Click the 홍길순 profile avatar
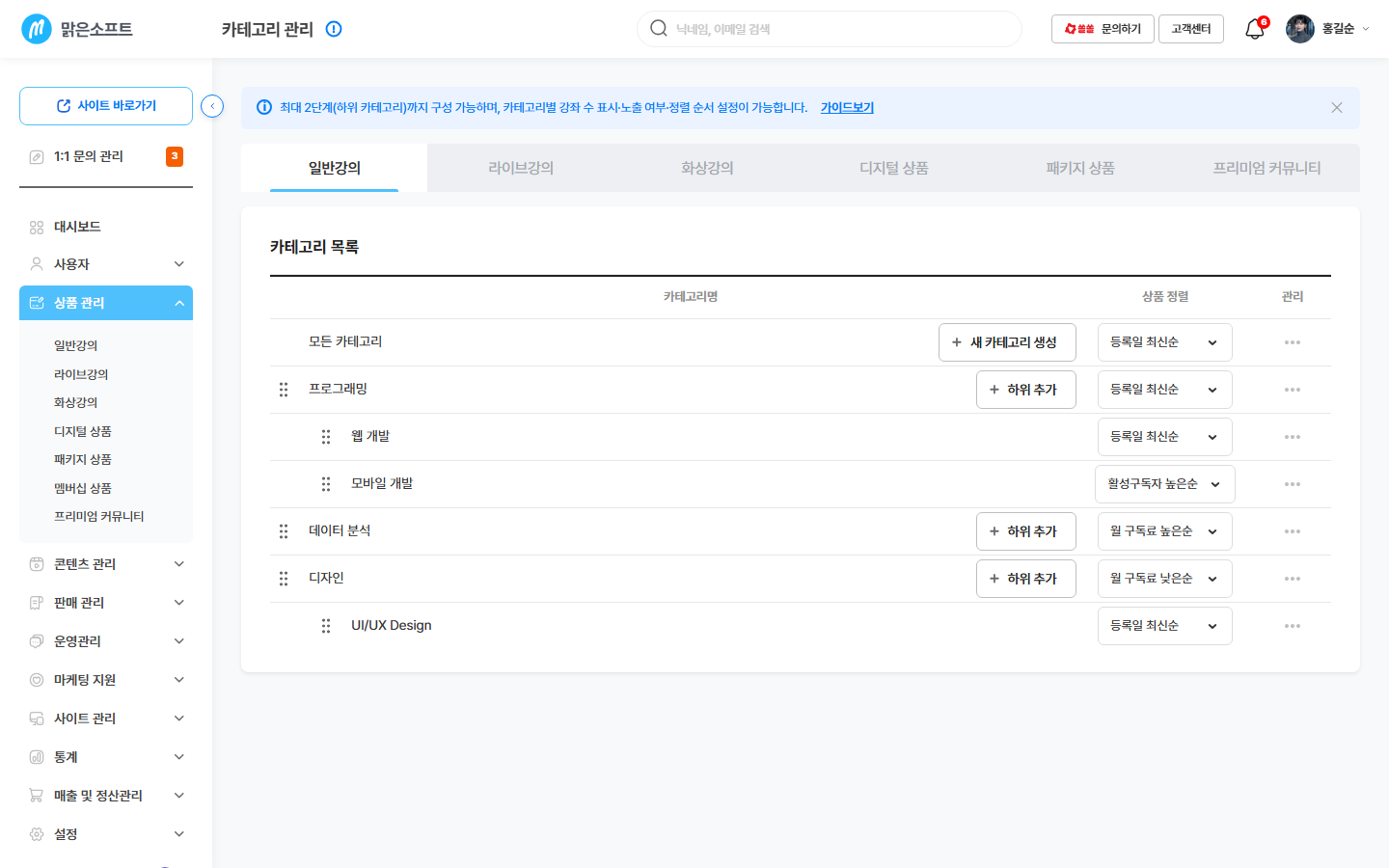Viewport: 1389px width, 868px height. click(1300, 29)
